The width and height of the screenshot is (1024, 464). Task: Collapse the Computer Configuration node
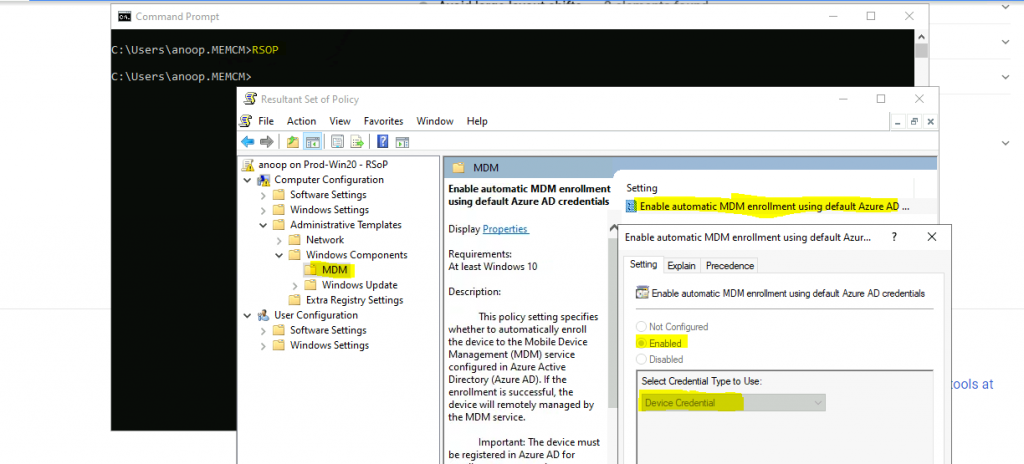click(x=248, y=180)
